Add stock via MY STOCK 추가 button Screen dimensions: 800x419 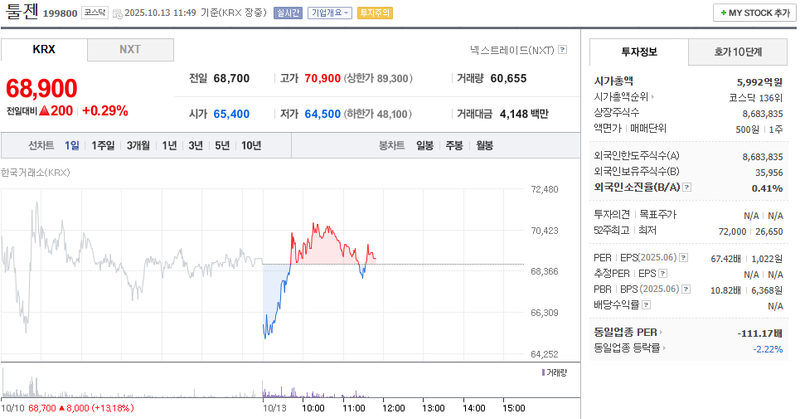752,12
